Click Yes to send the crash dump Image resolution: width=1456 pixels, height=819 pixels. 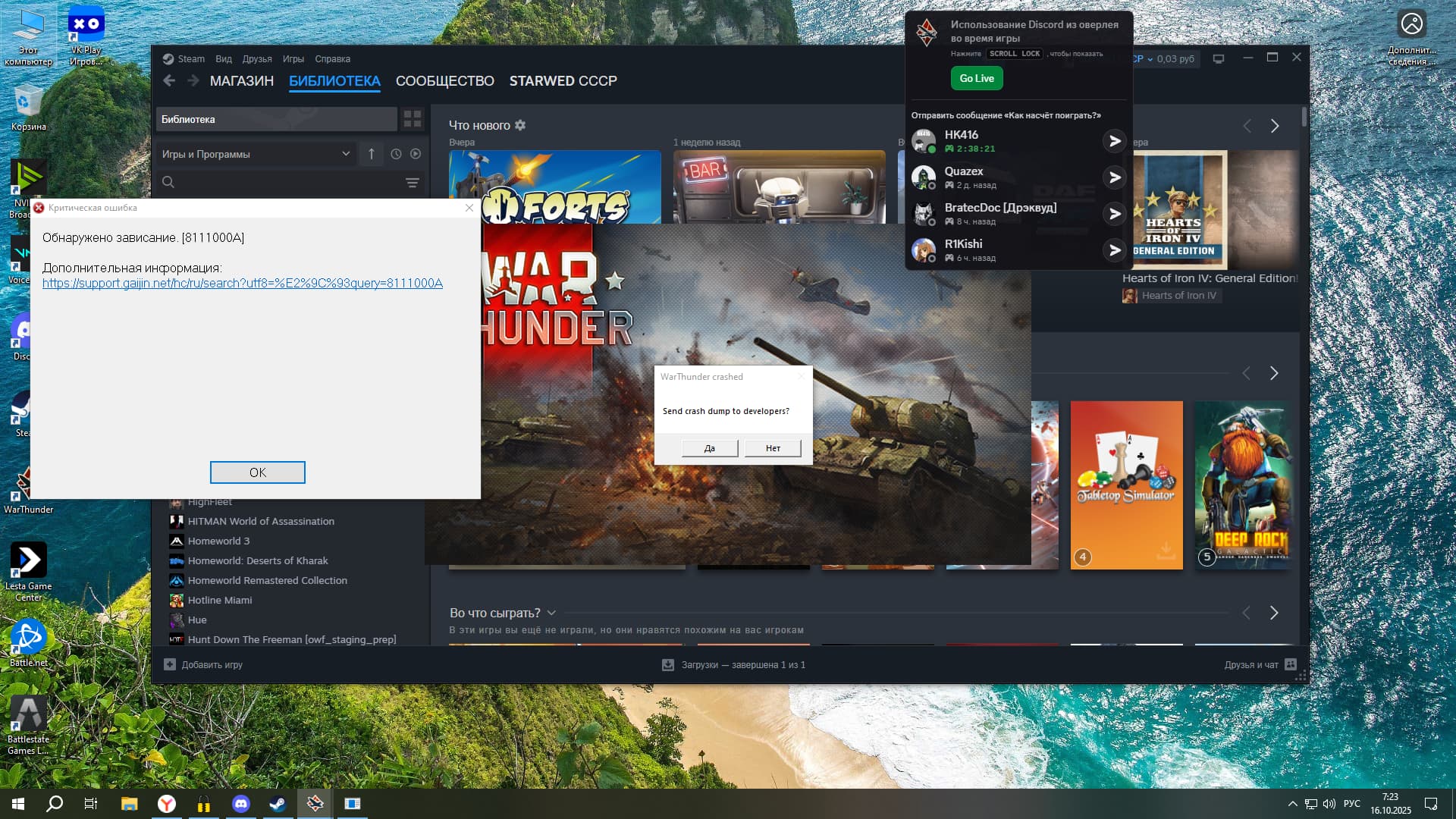pyautogui.click(x=709, y=448)
